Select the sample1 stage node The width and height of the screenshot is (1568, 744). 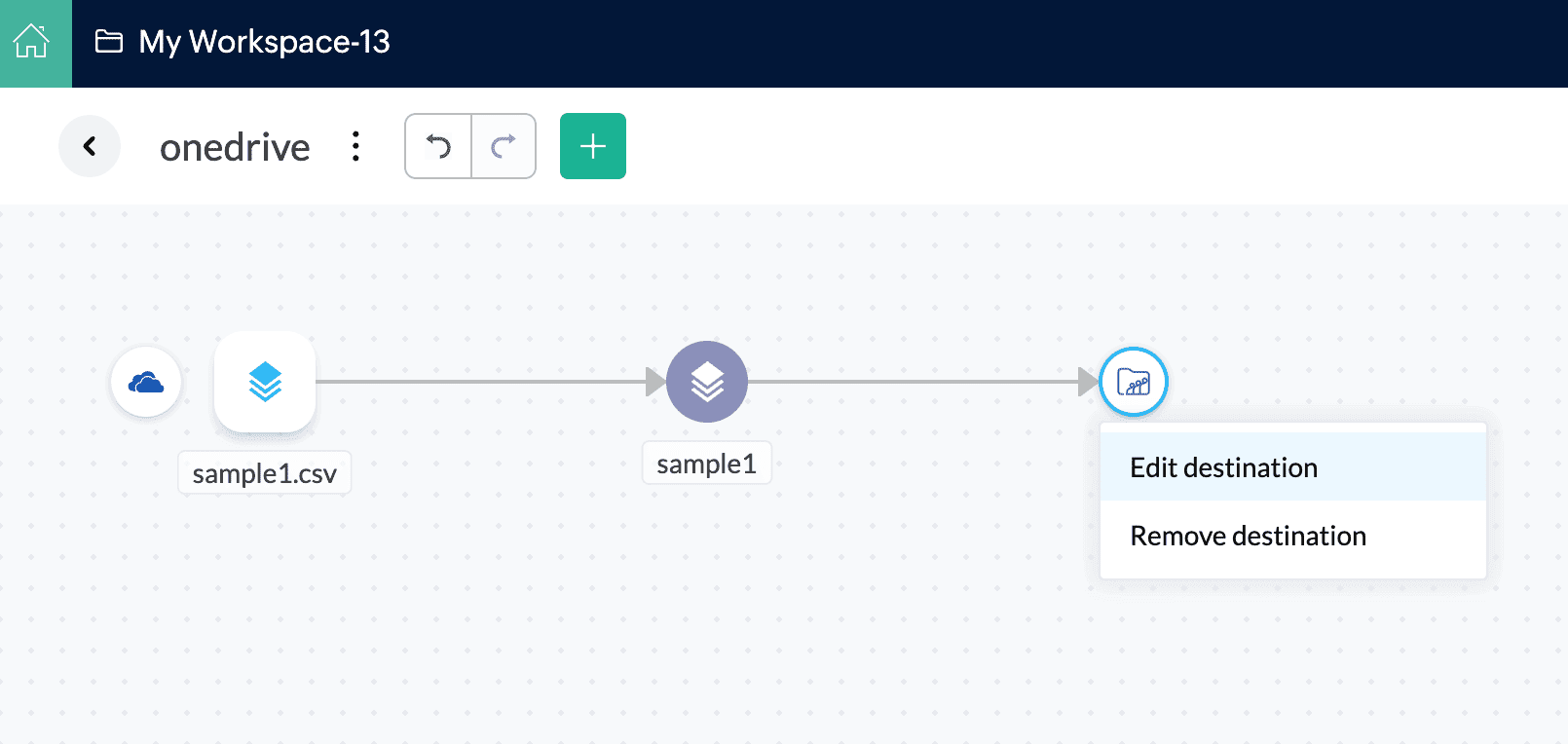tap(707, 382)
